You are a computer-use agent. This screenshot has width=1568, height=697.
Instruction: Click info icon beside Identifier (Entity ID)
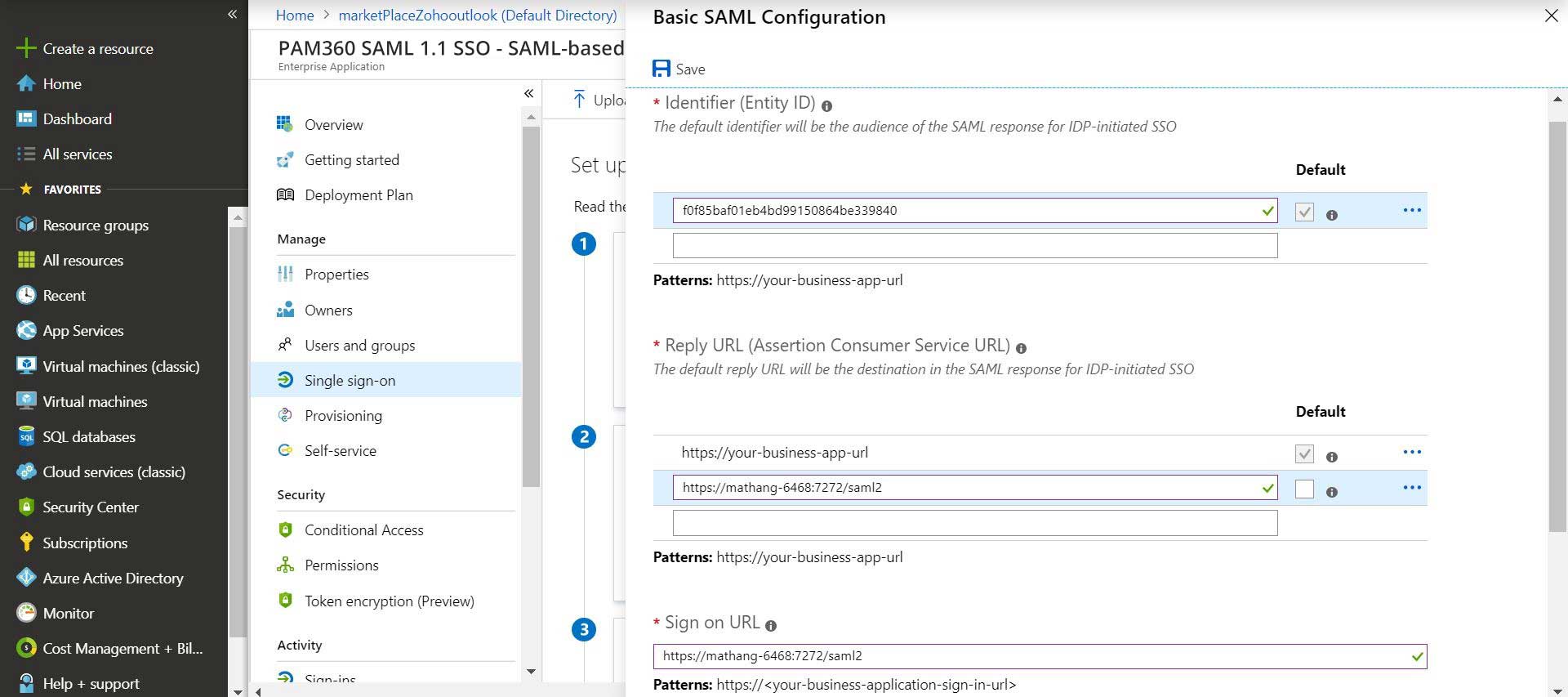826,106
